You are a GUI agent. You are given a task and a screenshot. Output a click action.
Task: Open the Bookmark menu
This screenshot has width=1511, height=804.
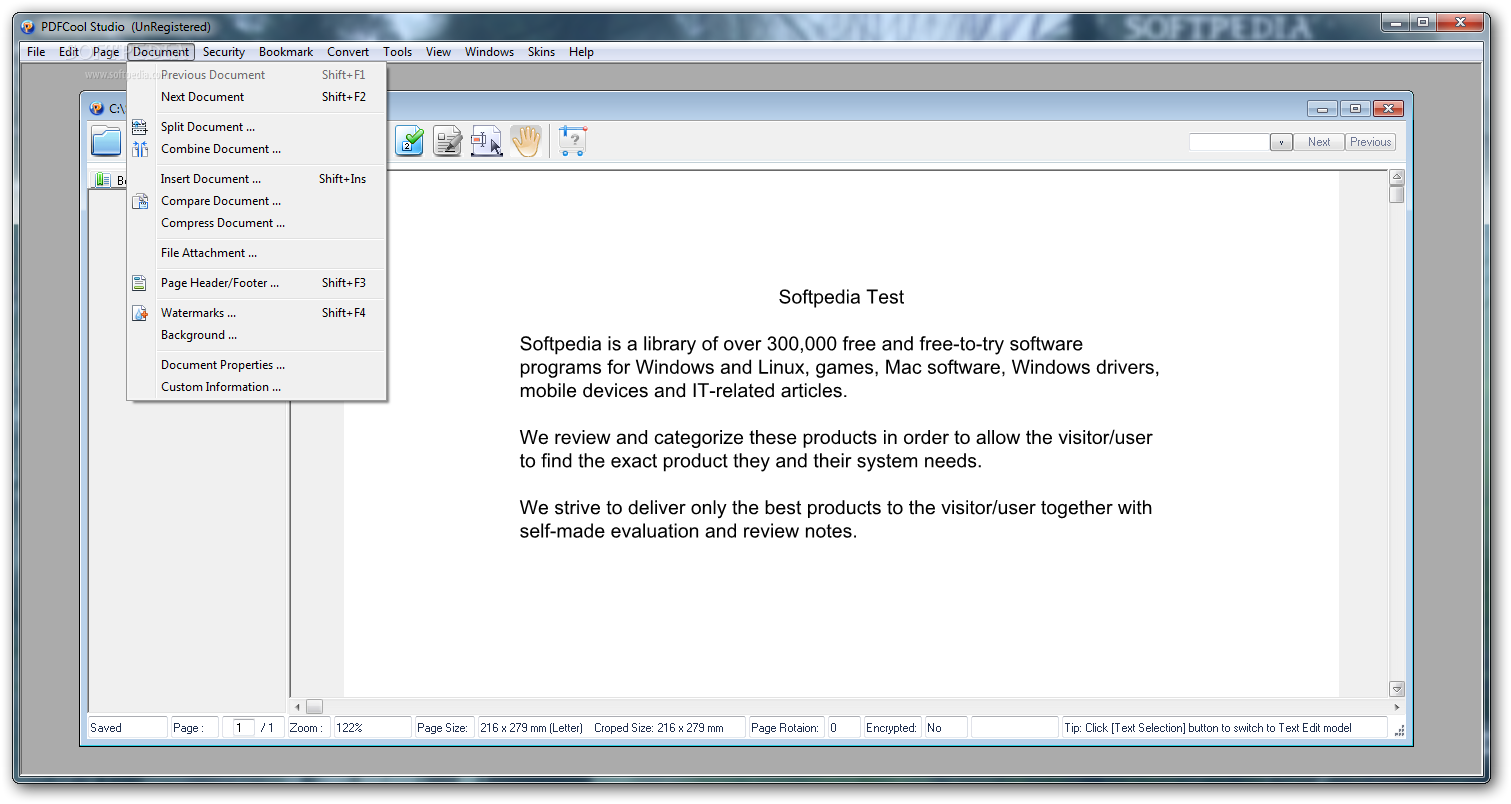(x=286, y=52)
